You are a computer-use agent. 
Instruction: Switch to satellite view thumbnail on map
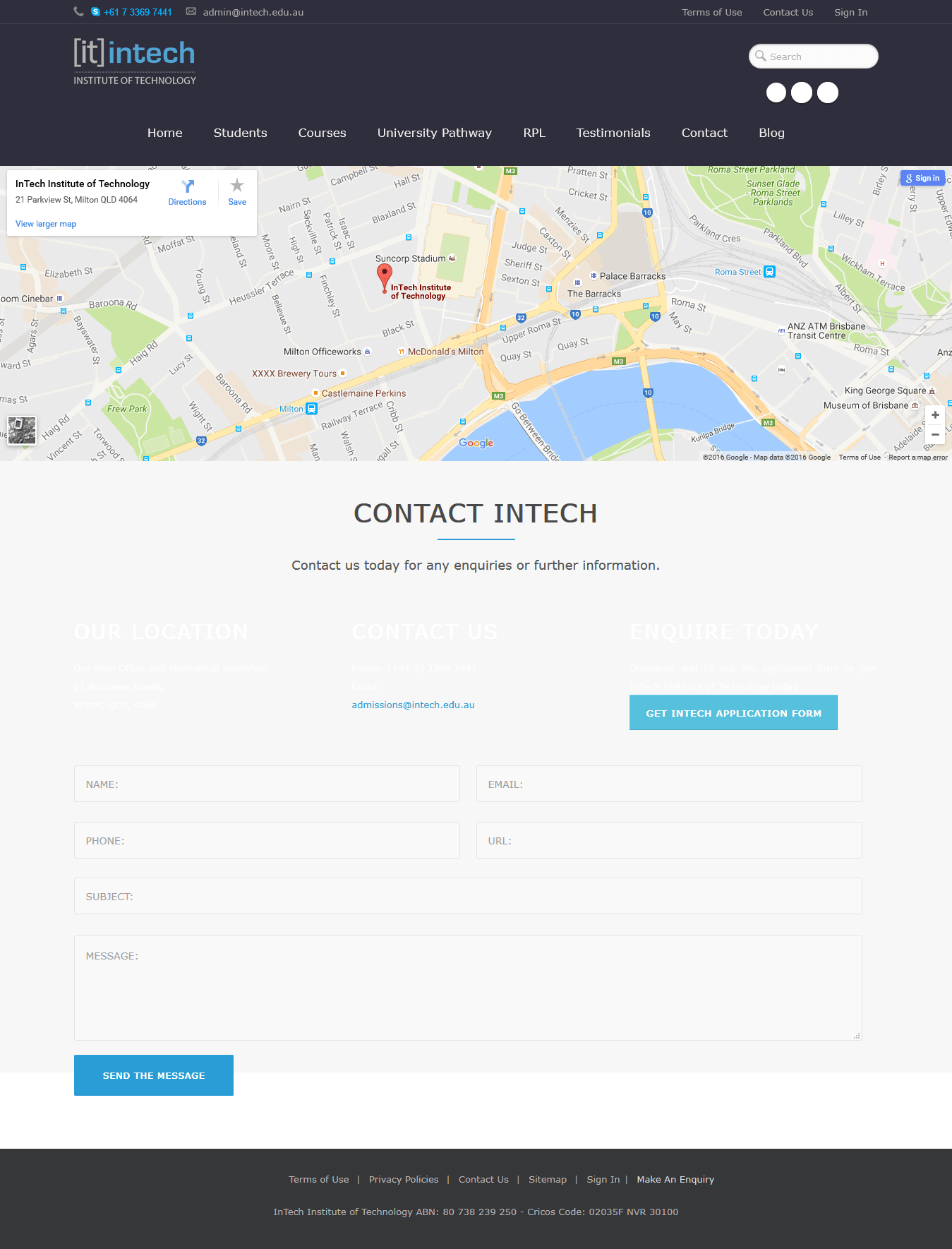(22, 430)
